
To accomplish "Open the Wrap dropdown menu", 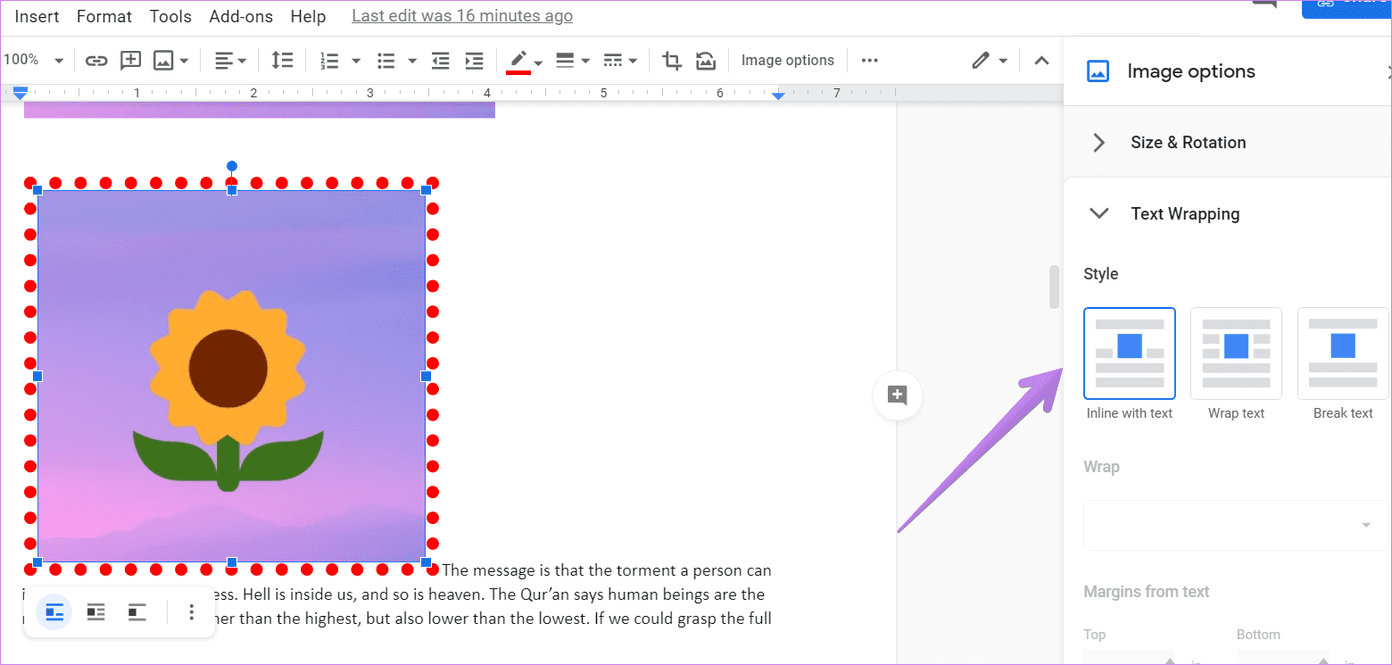I will [x=1234, y=524].
